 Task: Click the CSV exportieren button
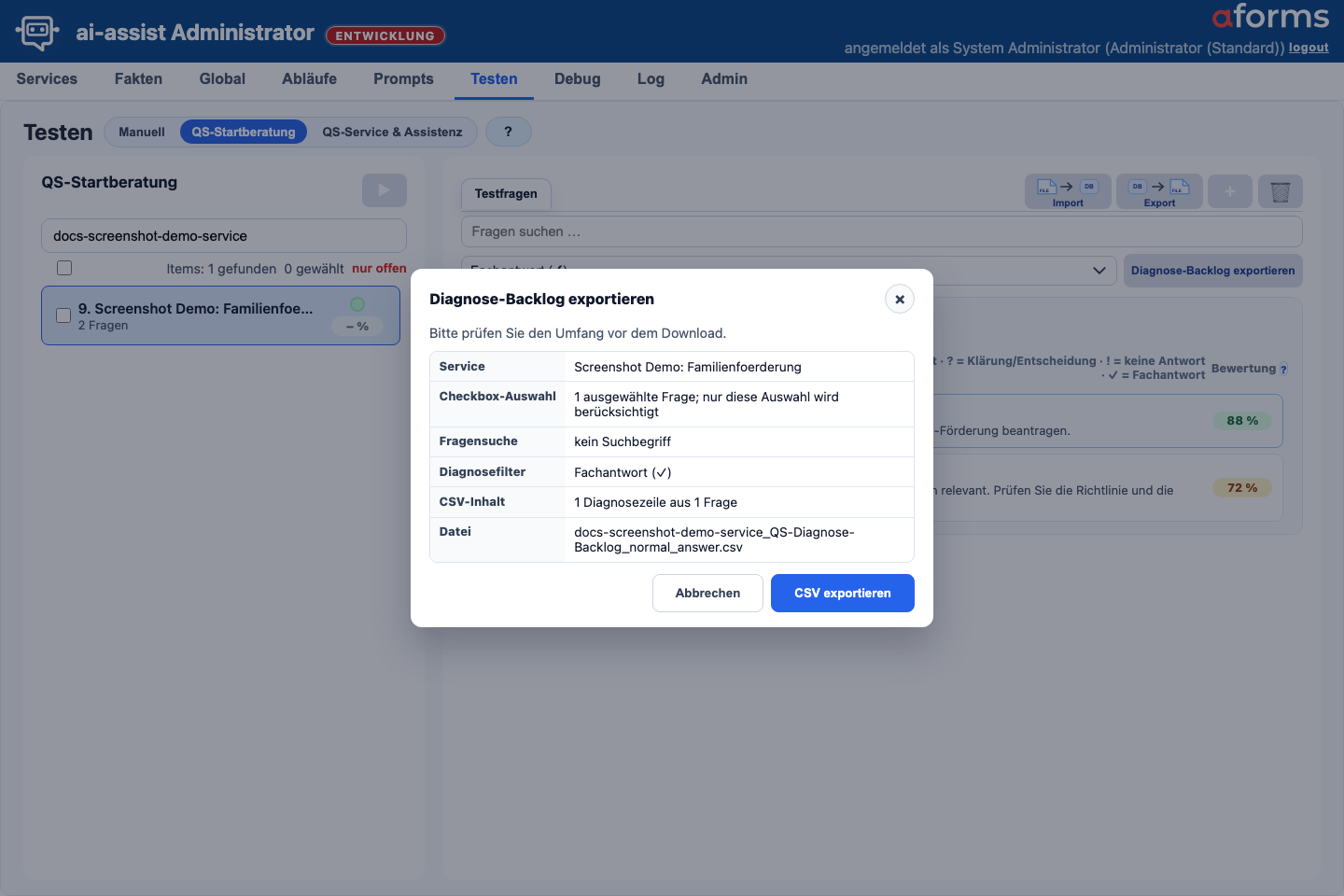[x=843, y=593]
